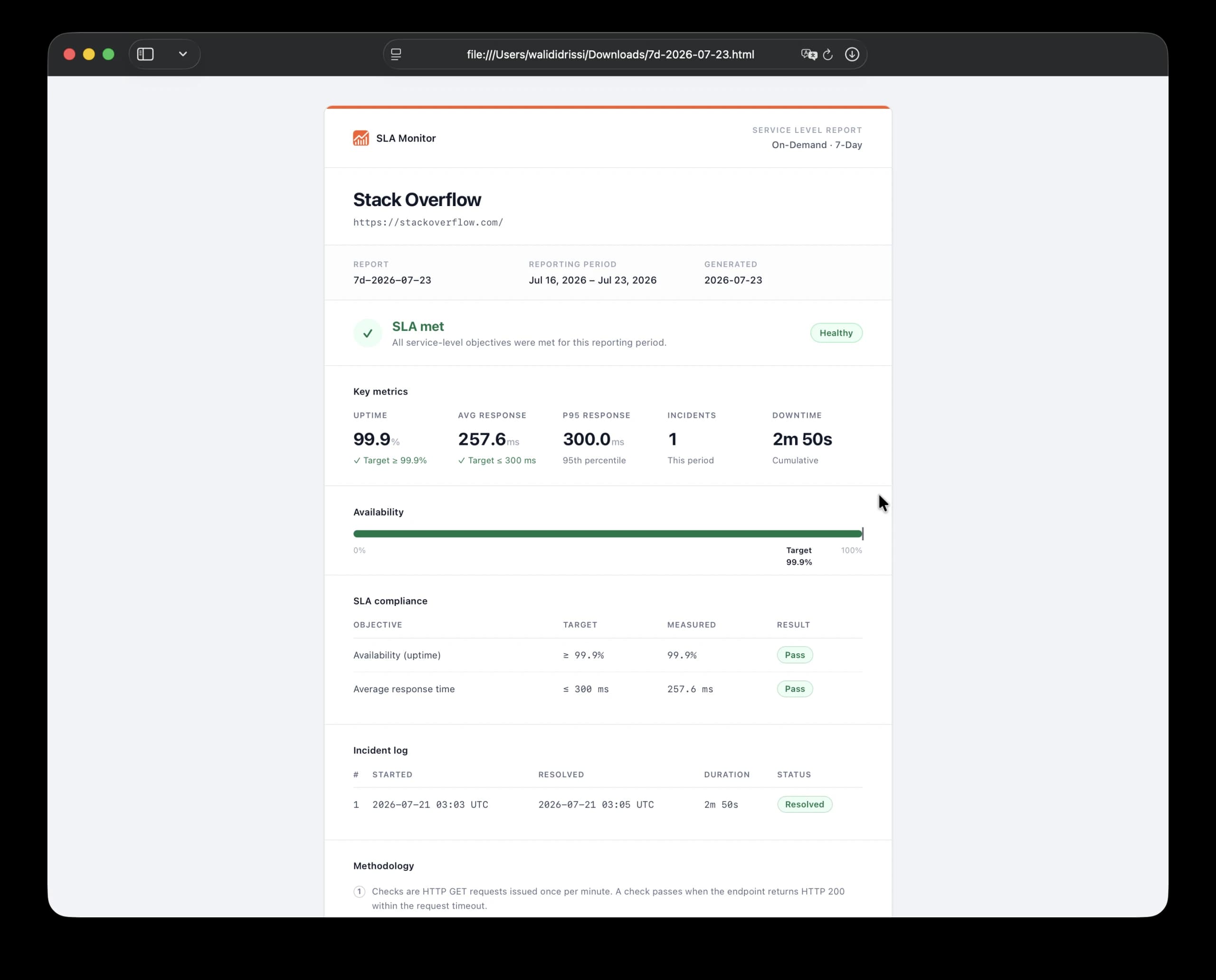Click the measured 257.6 ms cell
Image resolution: width=1216 pixels, height=980 pixels.
pyautogui.click(x=690, y=689)
